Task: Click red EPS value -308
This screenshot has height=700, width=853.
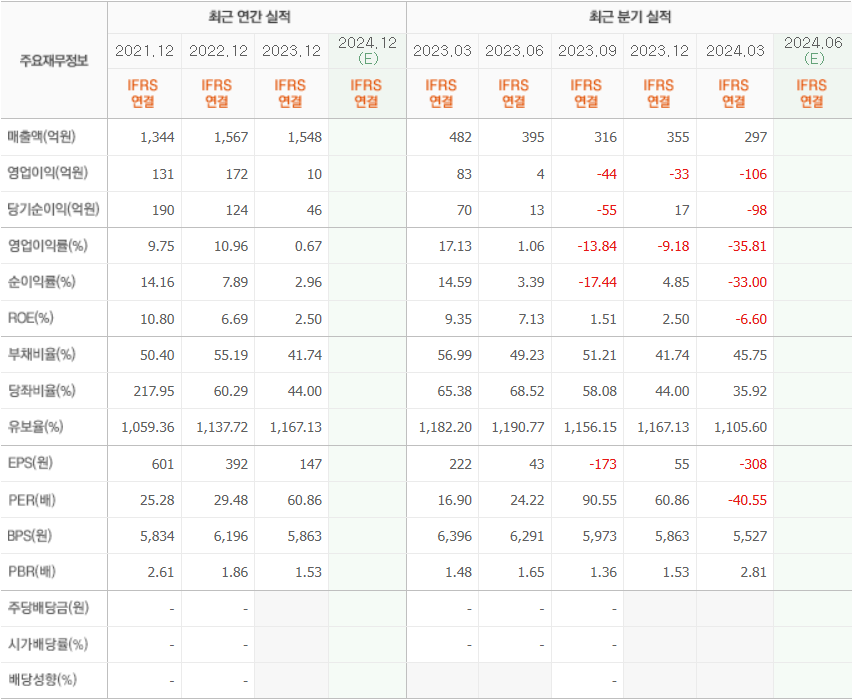Action: [753, 464]
